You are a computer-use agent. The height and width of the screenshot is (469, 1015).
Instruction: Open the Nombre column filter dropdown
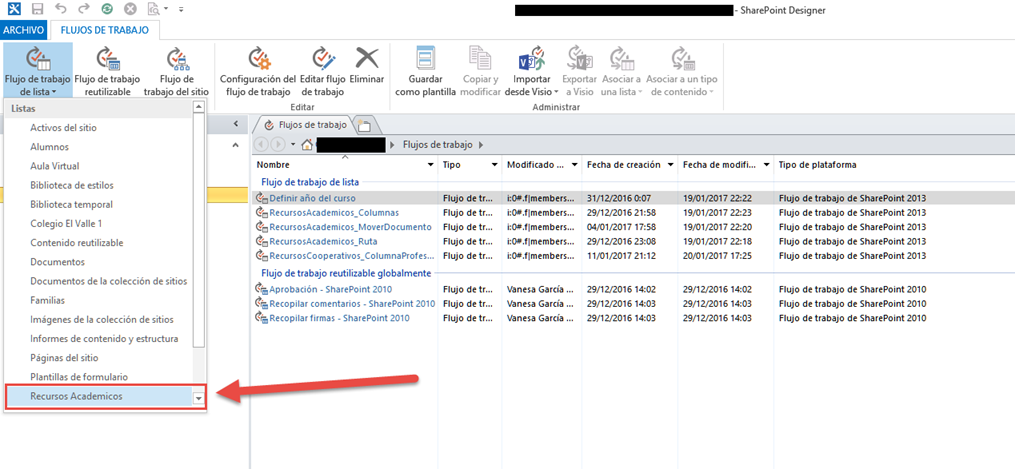pyautogui.click(x=430, y=165)
